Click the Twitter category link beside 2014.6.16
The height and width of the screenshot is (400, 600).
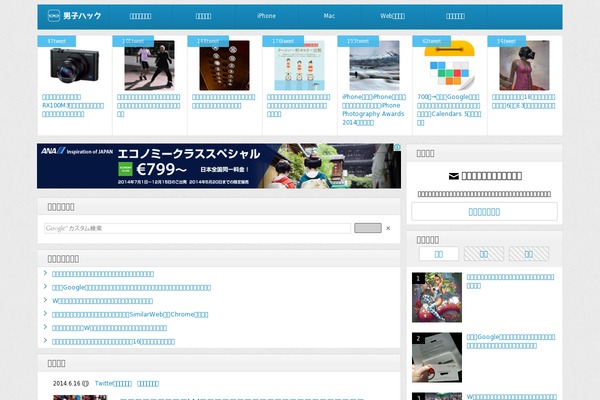coord(113,384)
